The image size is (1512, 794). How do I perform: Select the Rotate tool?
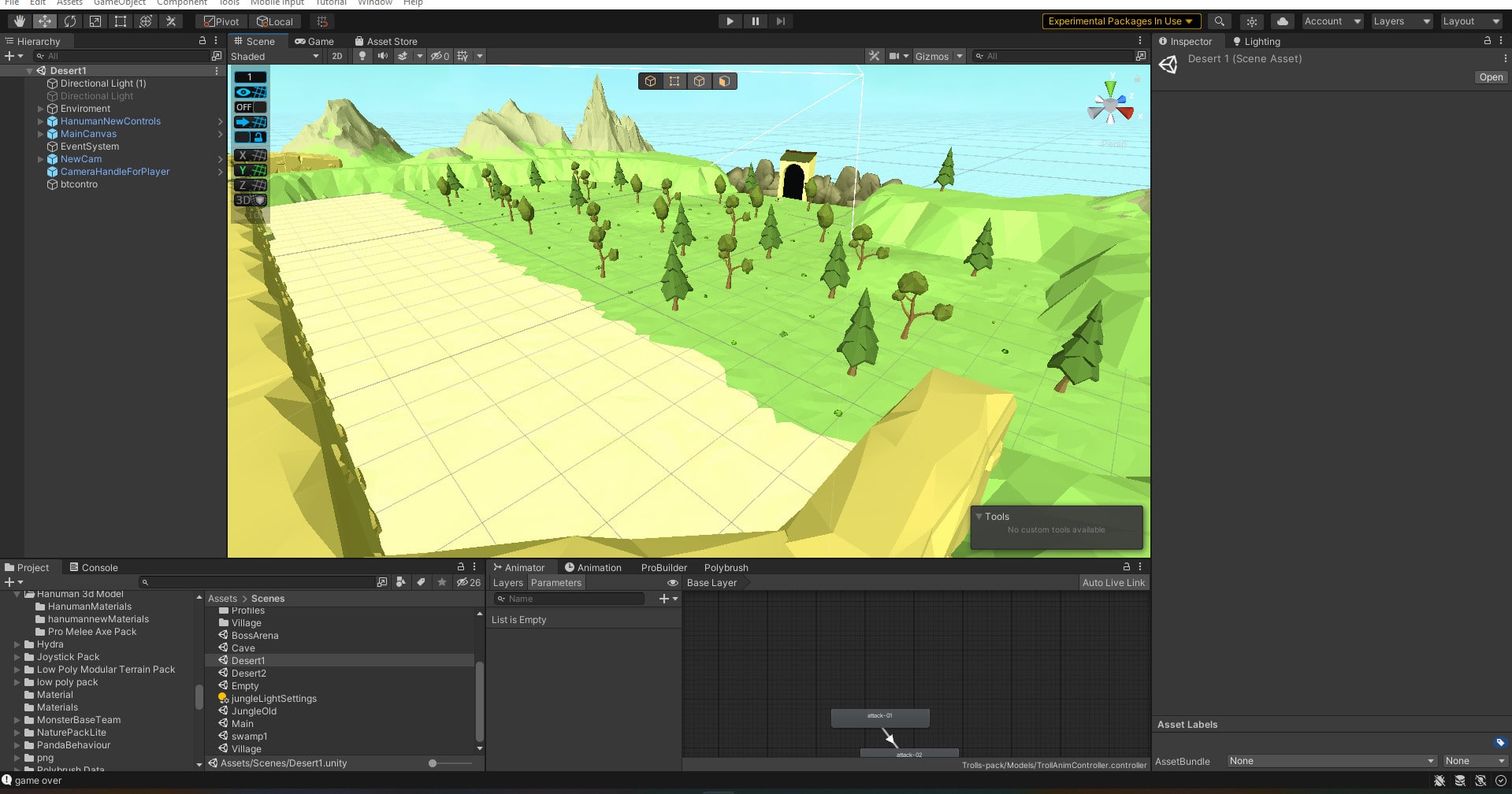70,21
